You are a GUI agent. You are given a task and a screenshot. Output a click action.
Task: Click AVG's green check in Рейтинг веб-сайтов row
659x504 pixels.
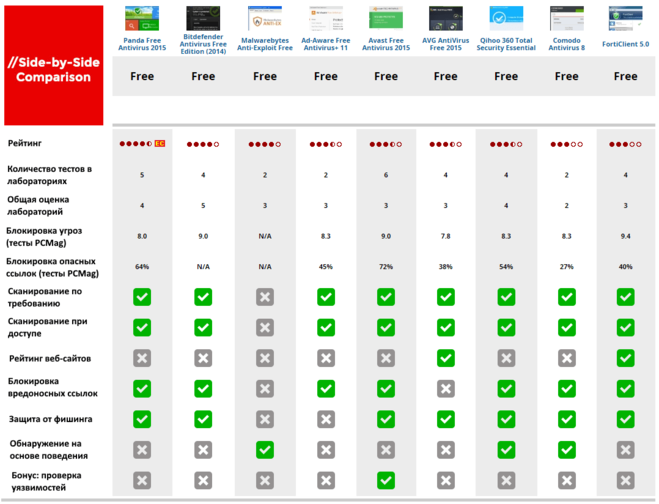click(x=446, y=358)
